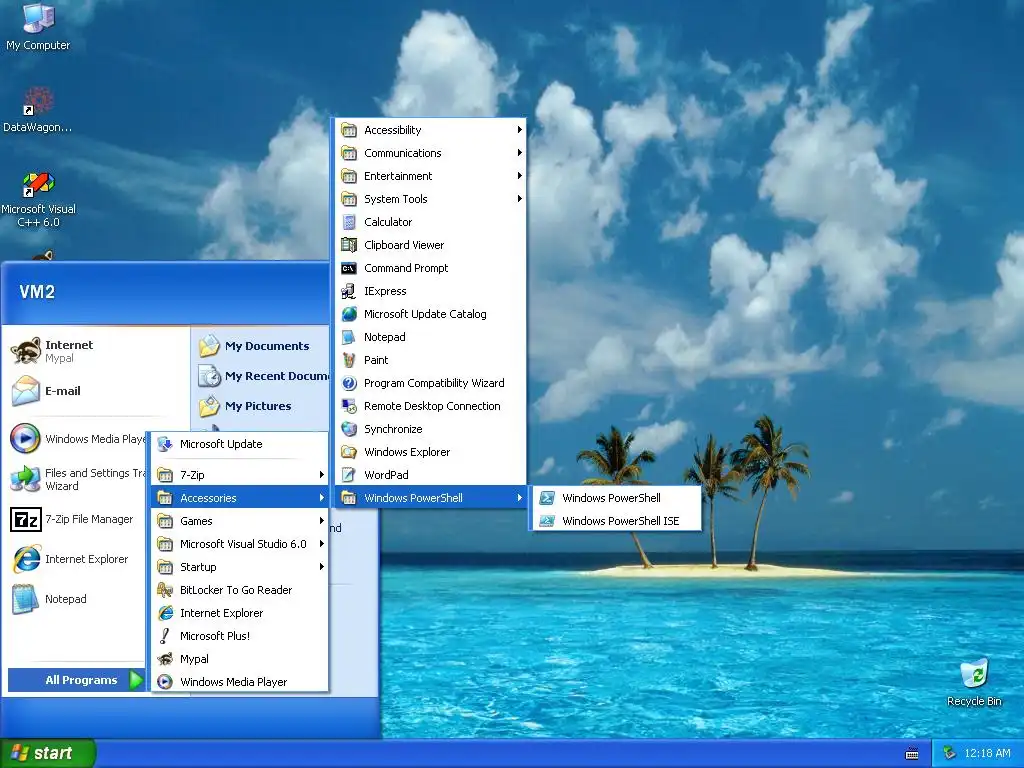Open Windows PowerShell ISE from submenu
The image size is (1024, 768).
[617, 520]
